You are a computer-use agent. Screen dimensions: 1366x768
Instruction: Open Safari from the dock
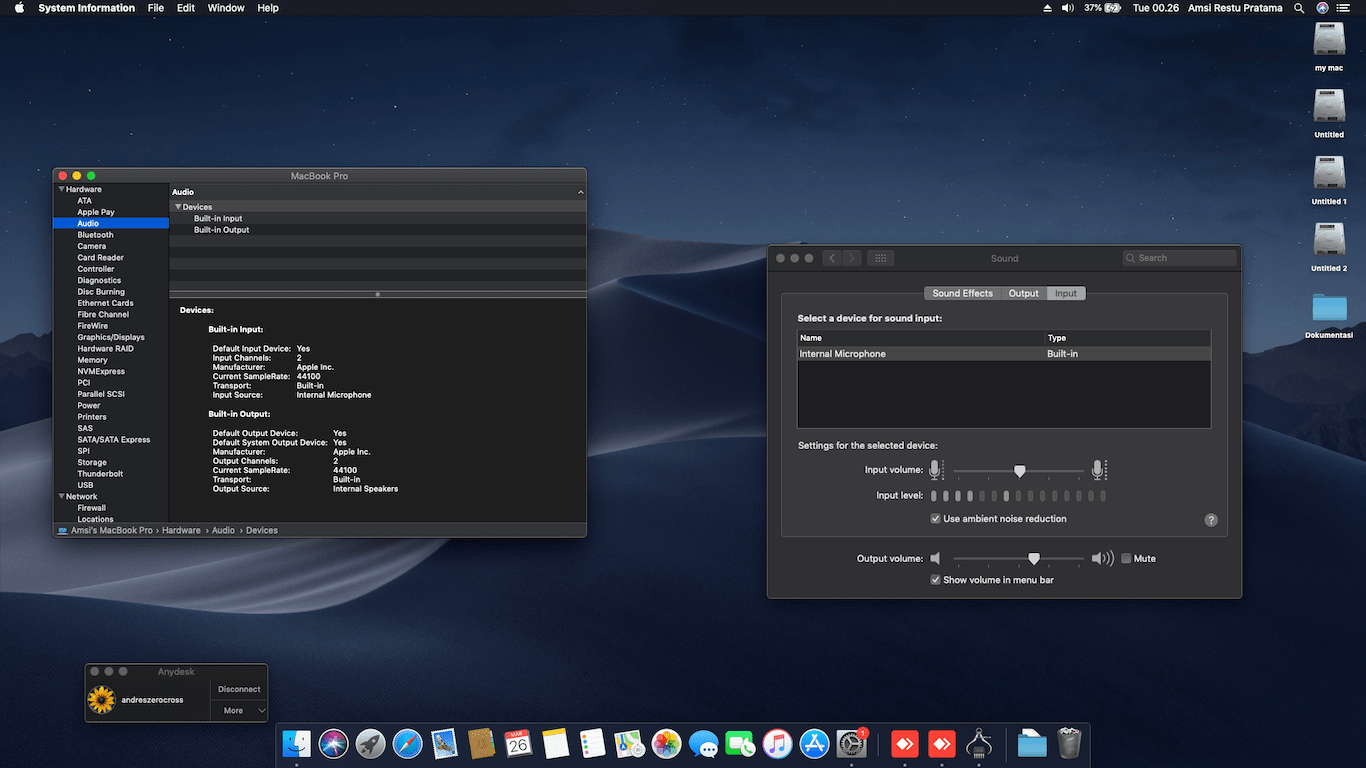(x=407, y=744)
